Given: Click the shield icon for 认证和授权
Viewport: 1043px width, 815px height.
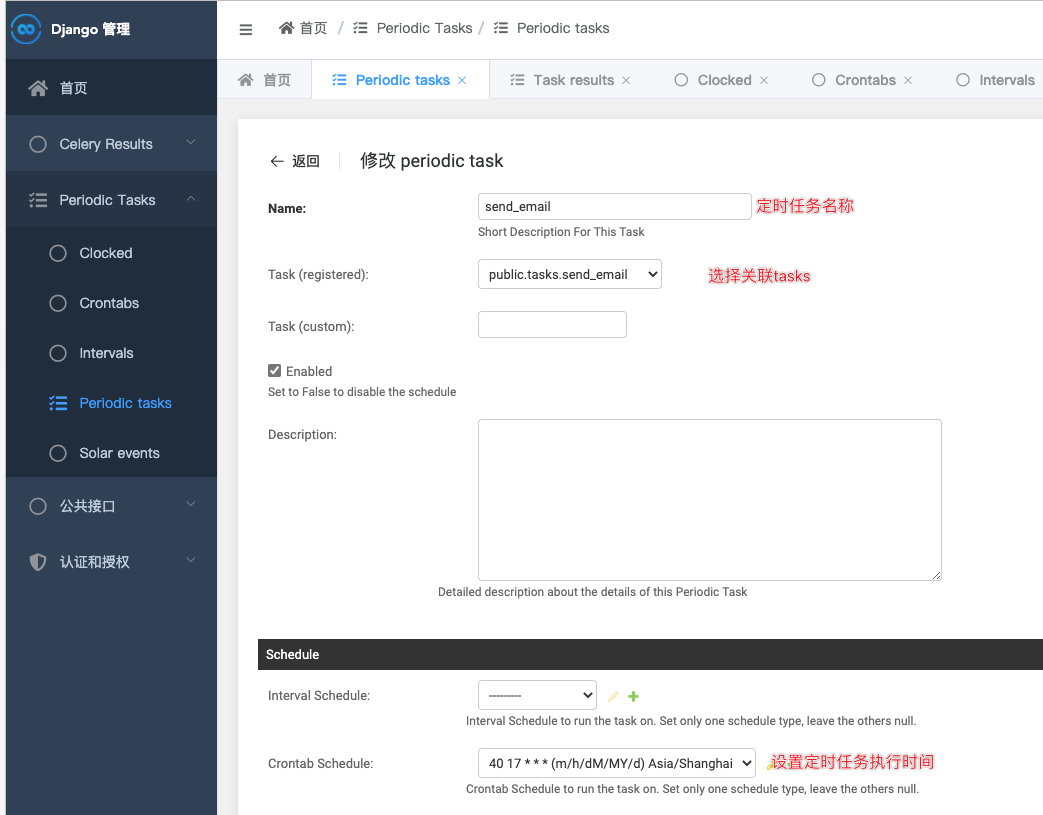Looking at the screenshot, I should tap(38, 562).
